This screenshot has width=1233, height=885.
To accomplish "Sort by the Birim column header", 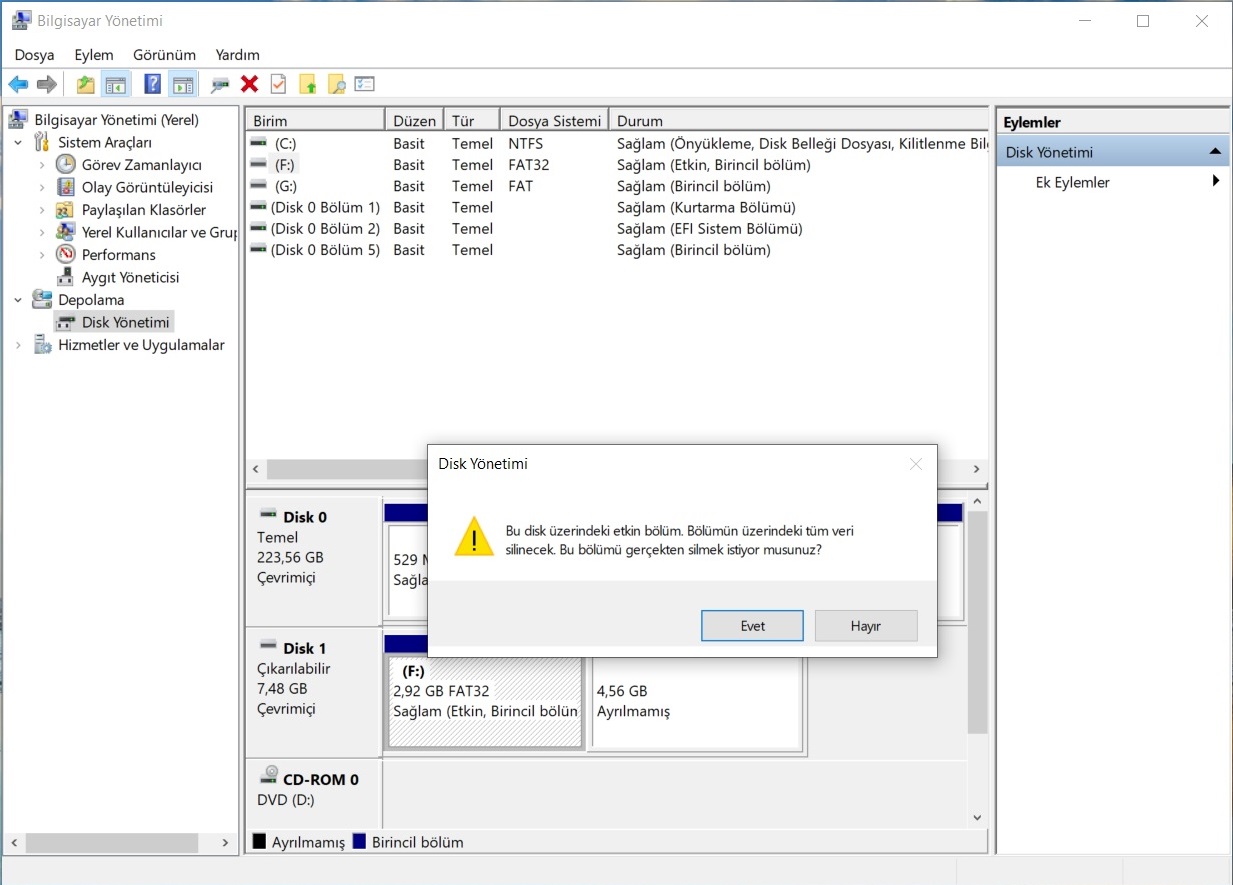I will pyautogui.click(x=315, y=121).
